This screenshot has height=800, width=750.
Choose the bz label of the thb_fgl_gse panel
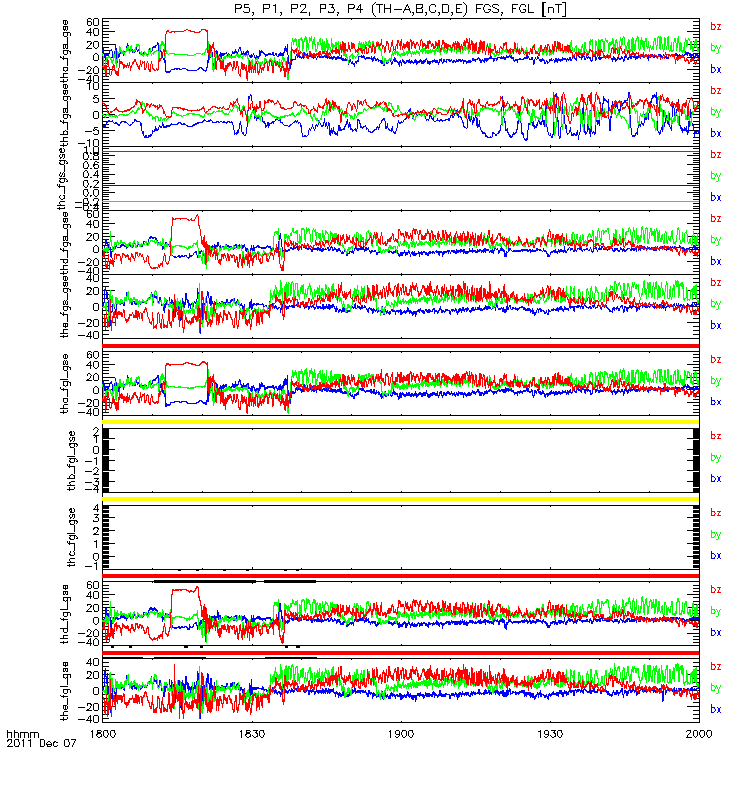(x=715, y=436)
